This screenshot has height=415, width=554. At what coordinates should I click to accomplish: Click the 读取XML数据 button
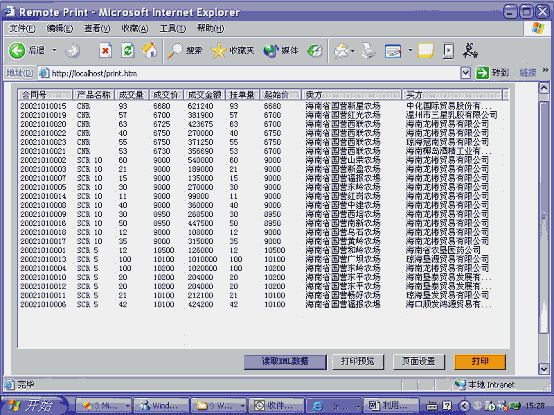click(x=285, y=361)
